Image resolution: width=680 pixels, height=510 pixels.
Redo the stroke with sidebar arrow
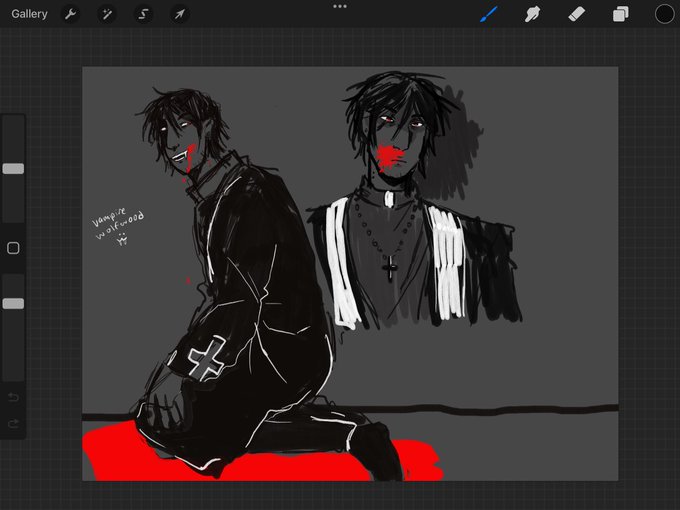tap(13, 423)
